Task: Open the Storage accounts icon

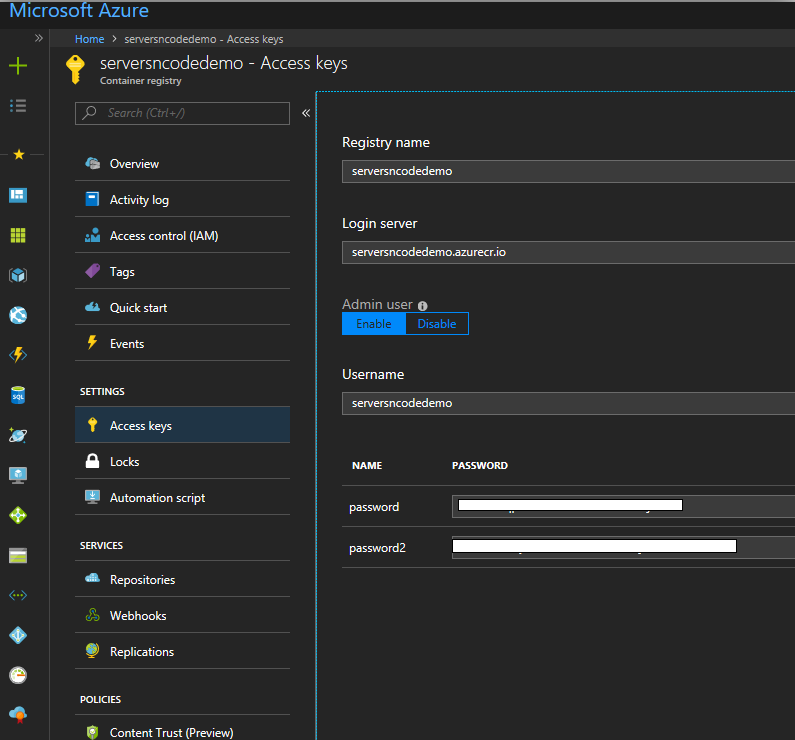Action: [x=18, y=556]
